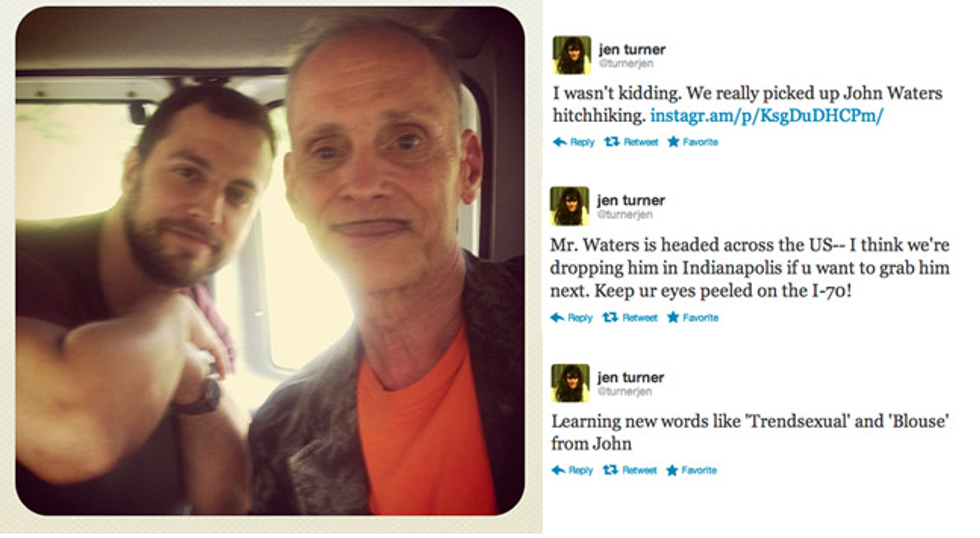The width and height of the screenshot is (980, 538).
Task: Click Reply arrow icon on first tweet
Action: pyautogui.click(x=559, y=142)
